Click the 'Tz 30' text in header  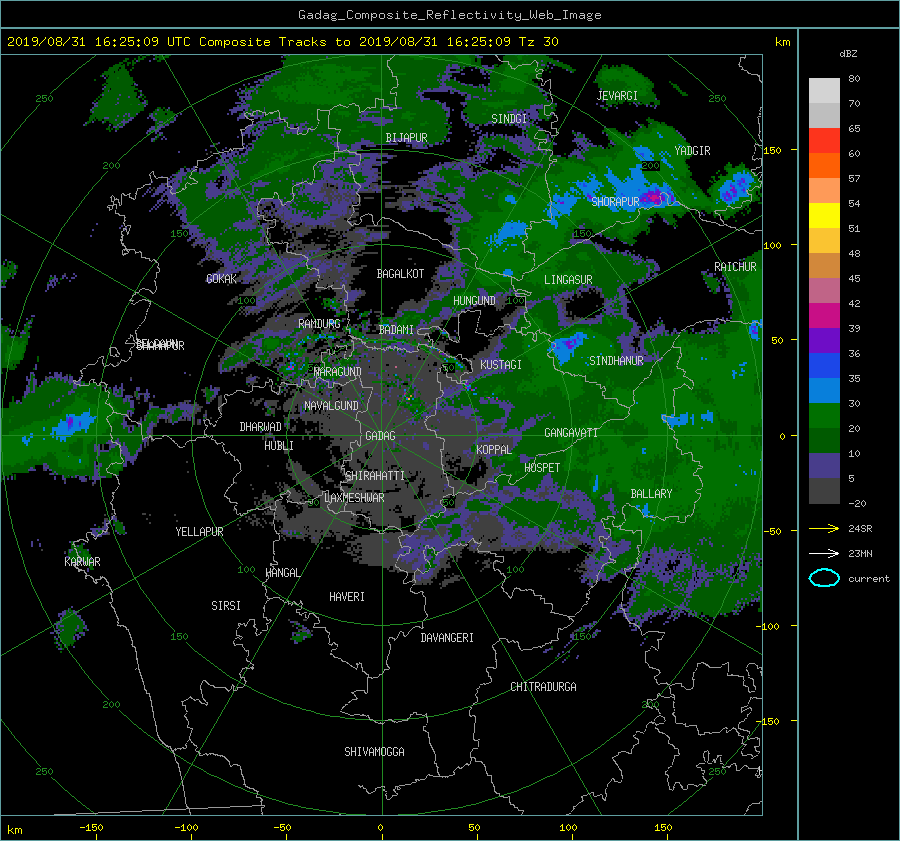(x=538, y=42)
